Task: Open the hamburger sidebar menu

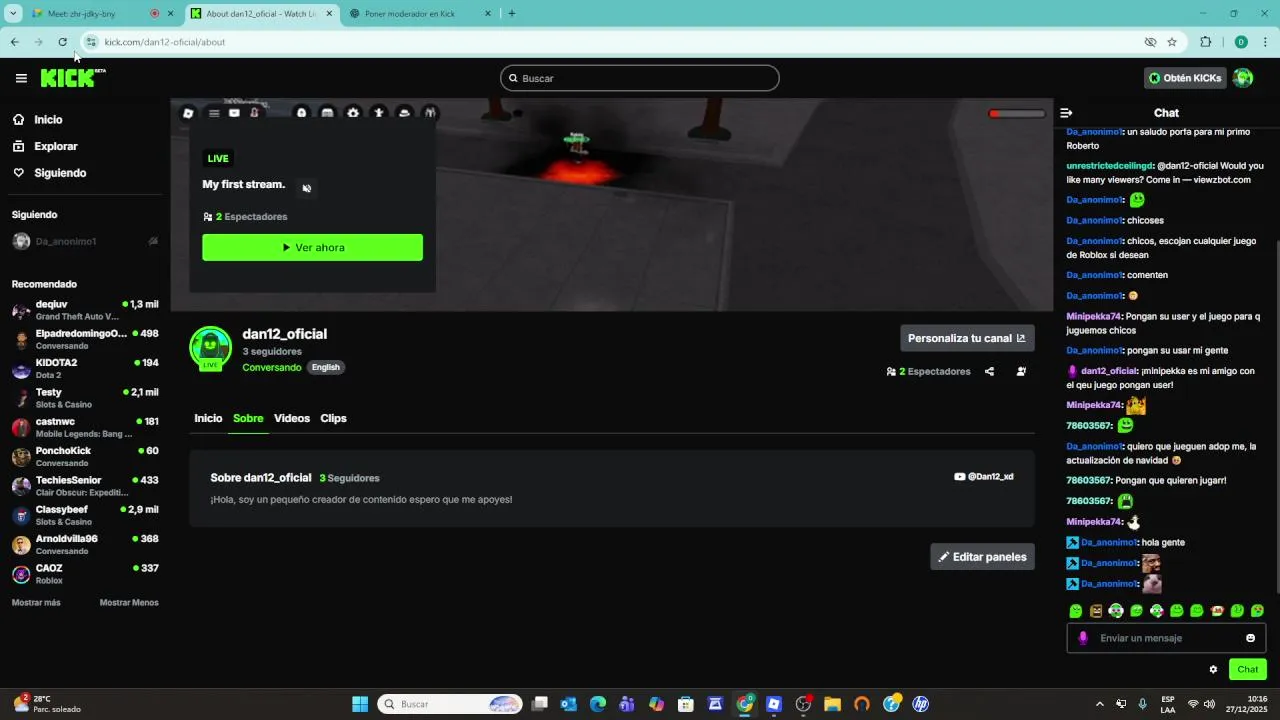Action: pos(21,78)
